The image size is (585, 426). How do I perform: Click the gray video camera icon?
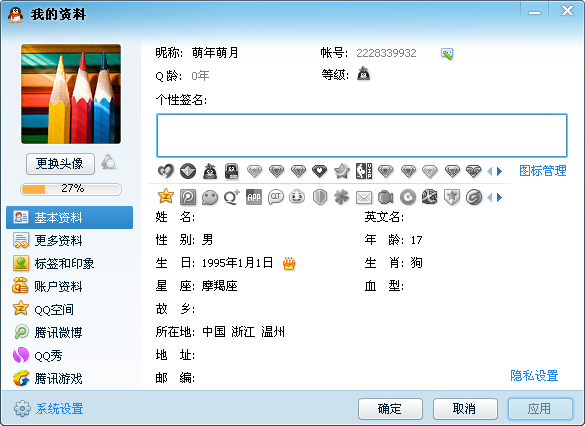pyautogui.click(x=386, y=197)
